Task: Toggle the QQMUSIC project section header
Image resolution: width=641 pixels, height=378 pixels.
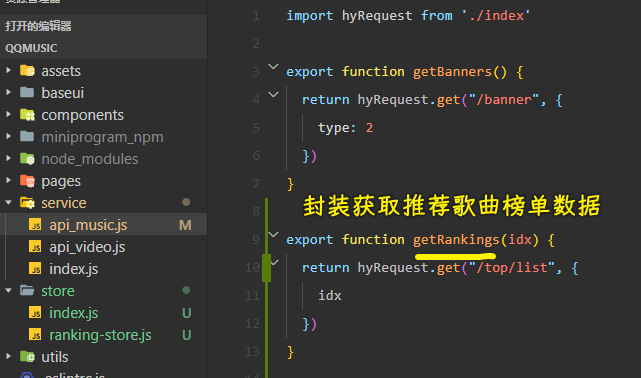Action: [103, 48]
